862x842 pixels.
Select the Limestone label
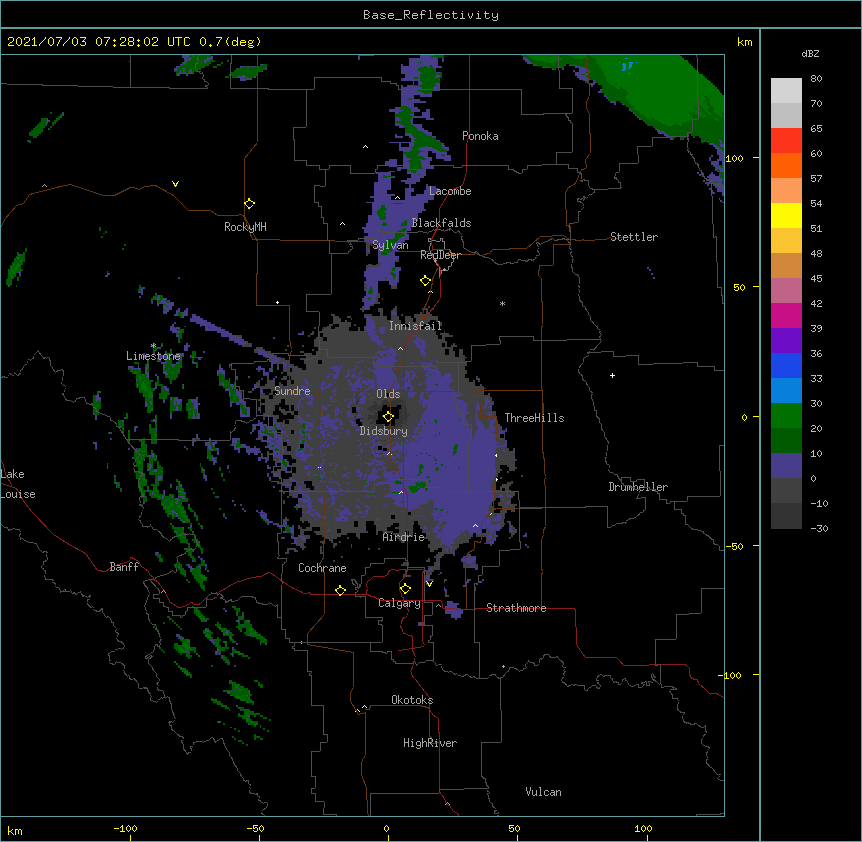click(153, 356)
